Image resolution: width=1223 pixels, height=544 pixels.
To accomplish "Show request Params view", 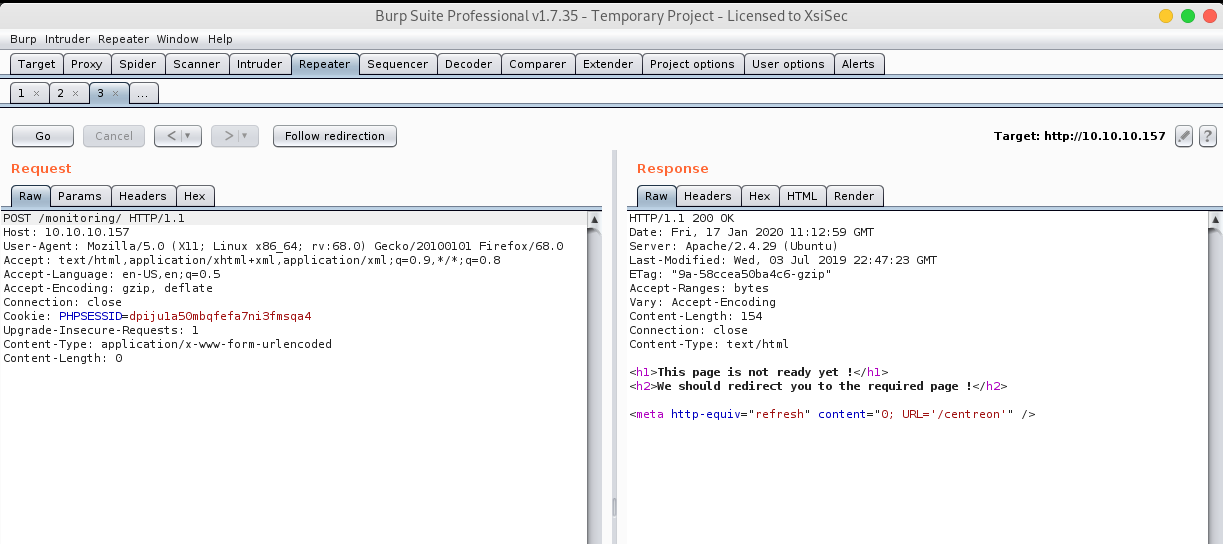I will pyautogui.click(x=80, y=196).
